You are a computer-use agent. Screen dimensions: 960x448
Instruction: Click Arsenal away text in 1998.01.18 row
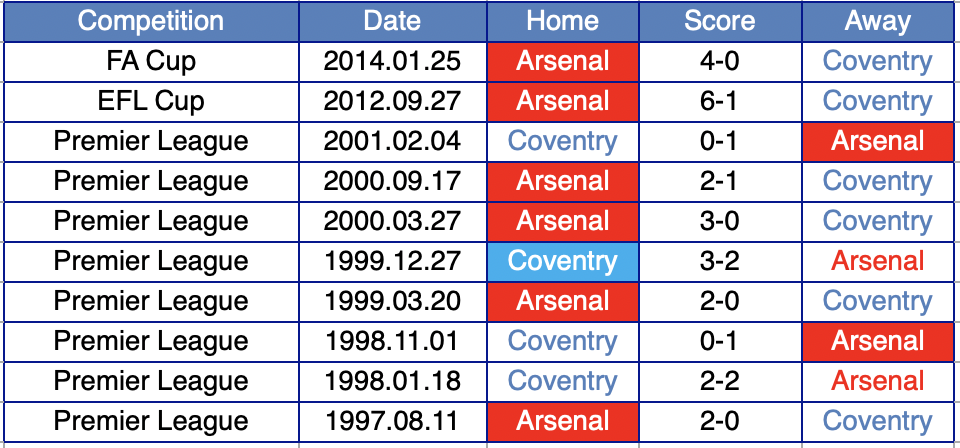[x=878, y=381]
